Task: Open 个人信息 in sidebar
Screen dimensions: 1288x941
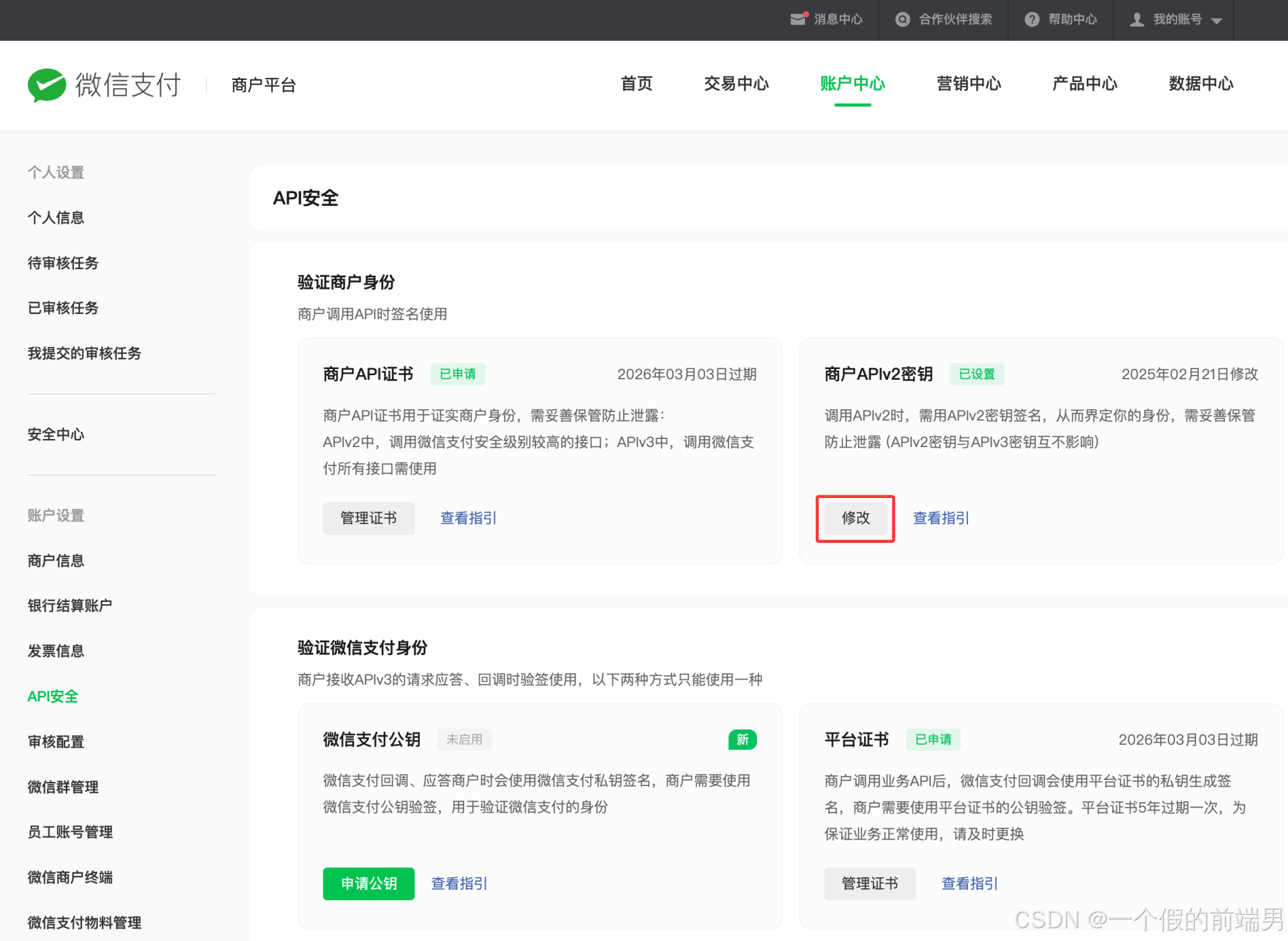Action: [56, 217]
